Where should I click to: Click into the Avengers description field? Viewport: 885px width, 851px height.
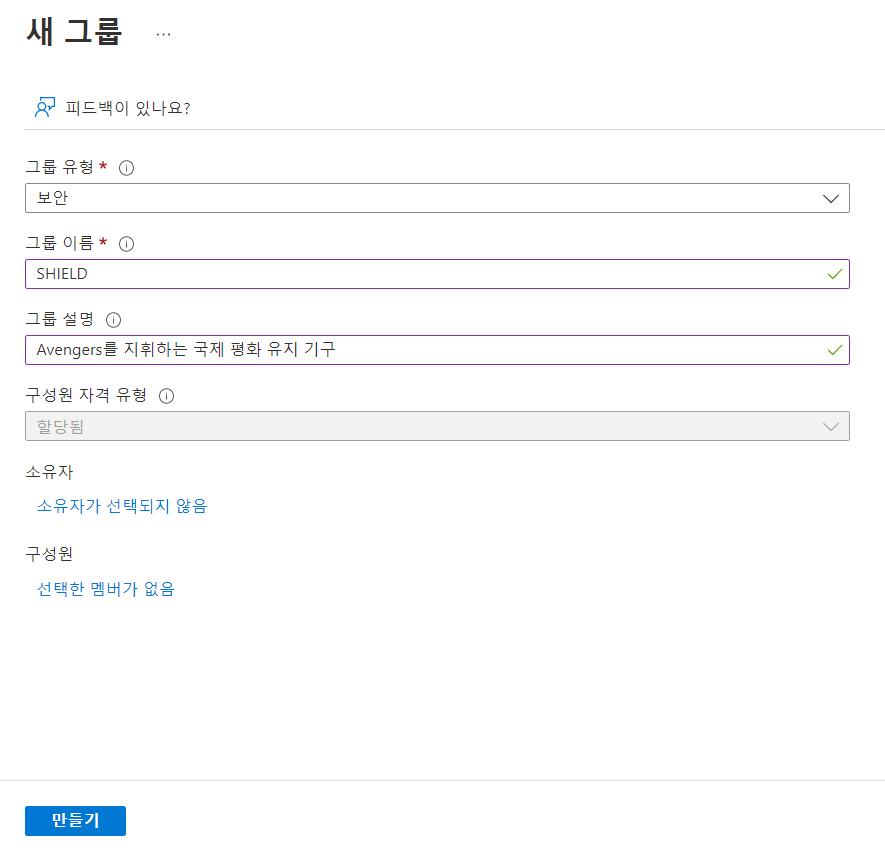[437, 350]
